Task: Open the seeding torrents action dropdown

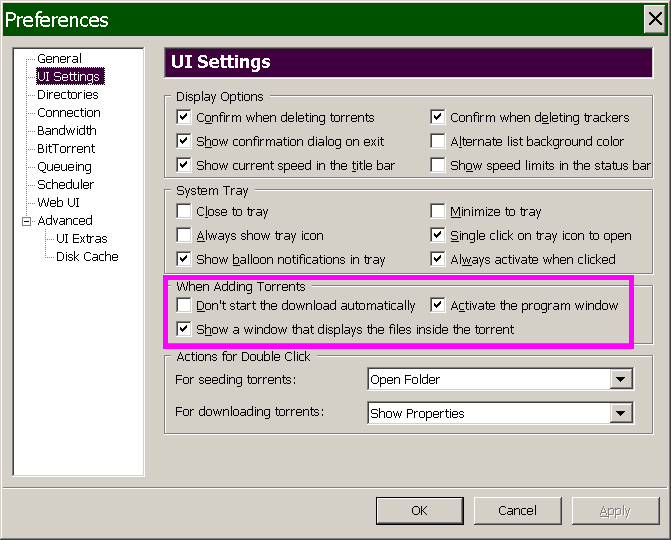Action: pyautogui.click(x=622, y=379)
